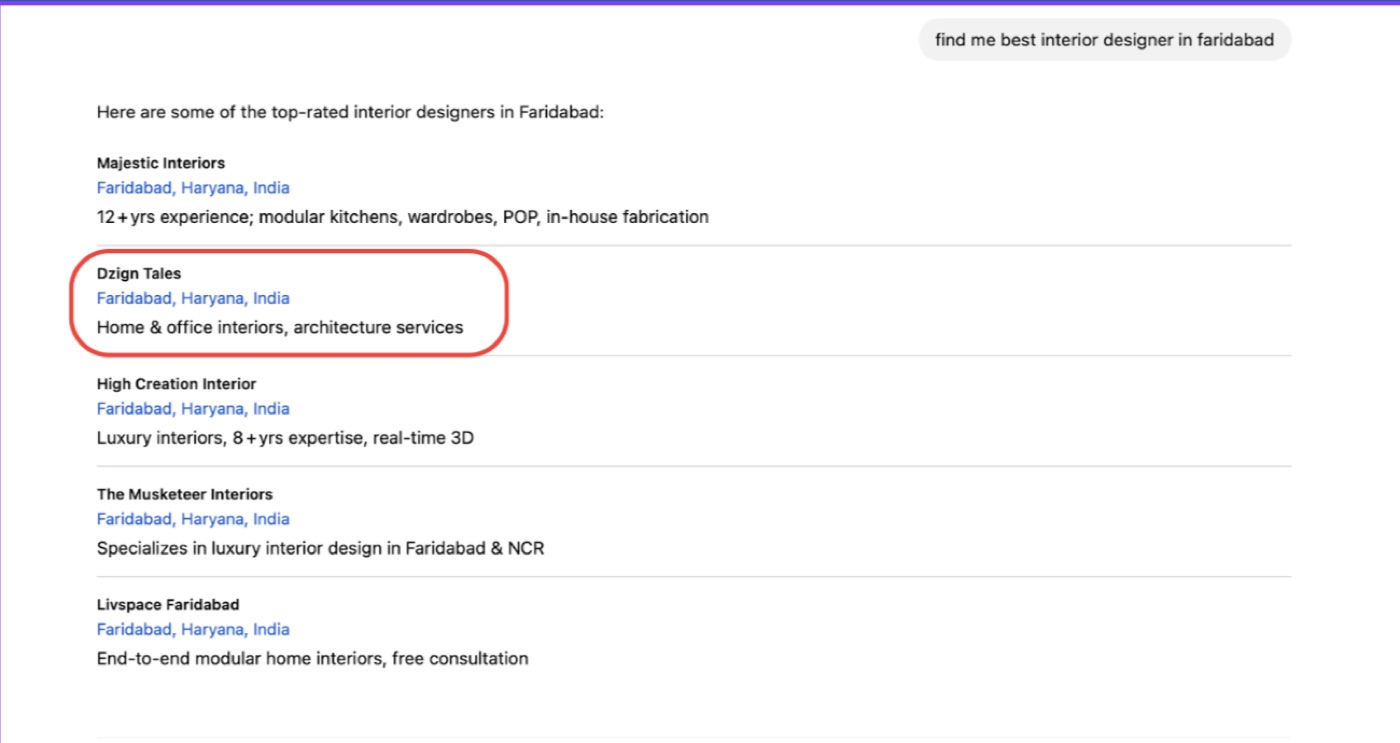Screen dimensions: 1400x743
Task: Click the Majestic Interiors heading
Action: tap(161, 163)
